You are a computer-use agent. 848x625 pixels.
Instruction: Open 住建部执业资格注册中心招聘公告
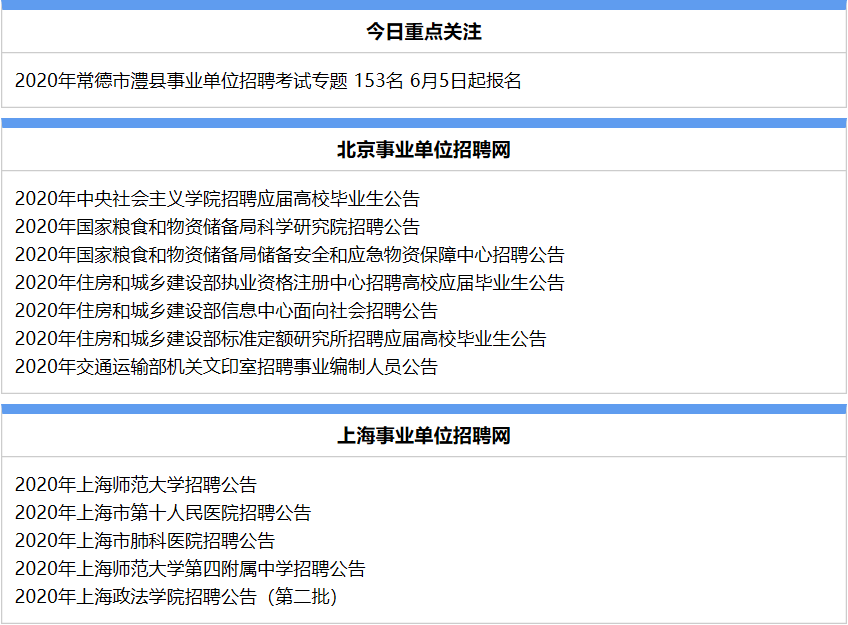click(289, 283)
